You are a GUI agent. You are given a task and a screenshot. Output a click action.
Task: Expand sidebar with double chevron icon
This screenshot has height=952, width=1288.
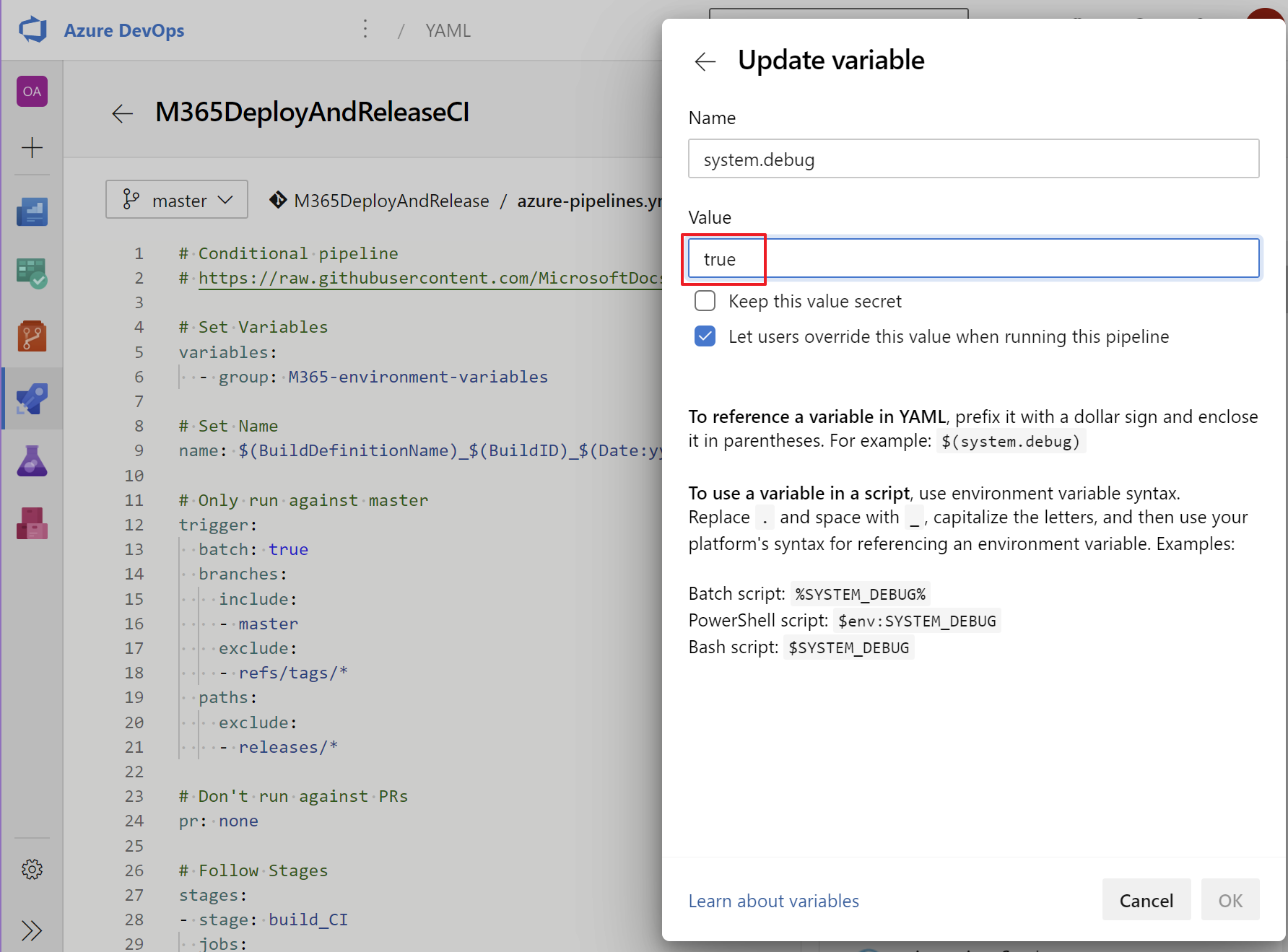[x=32, y=930]
